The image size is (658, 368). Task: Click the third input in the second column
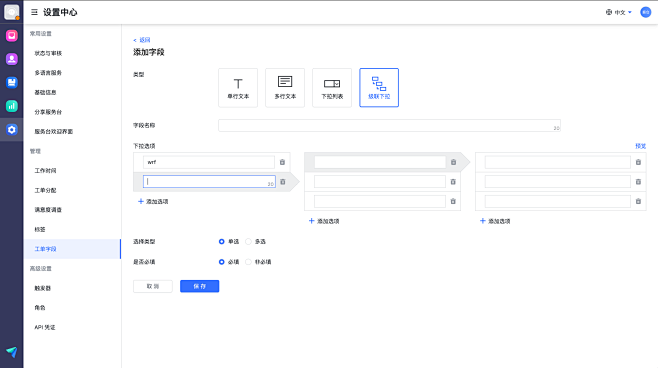(380, 201)
